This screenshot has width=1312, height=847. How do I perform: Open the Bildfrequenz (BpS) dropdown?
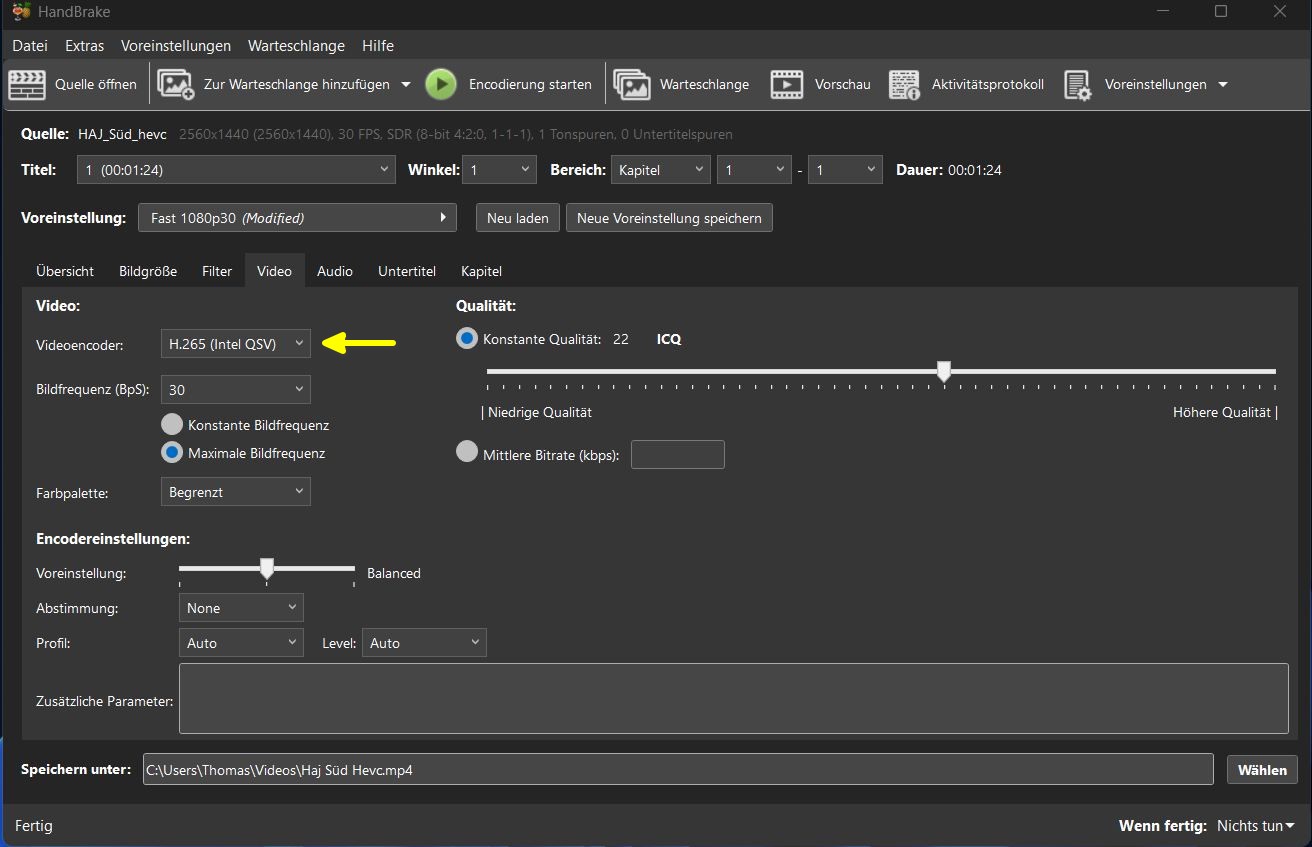pos(236,390)
